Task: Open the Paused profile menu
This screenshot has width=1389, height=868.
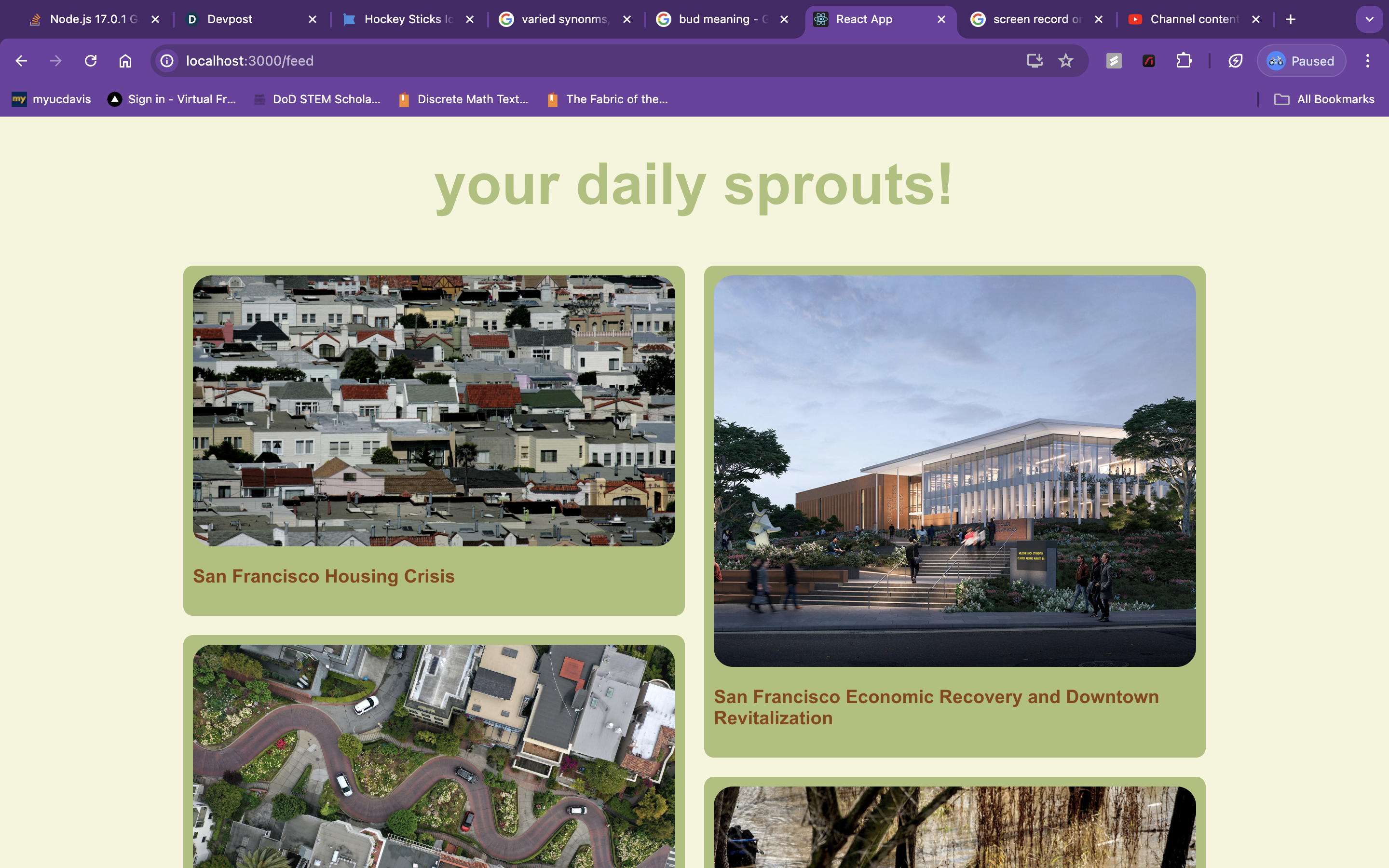Action: click(x=1301, y=61)
